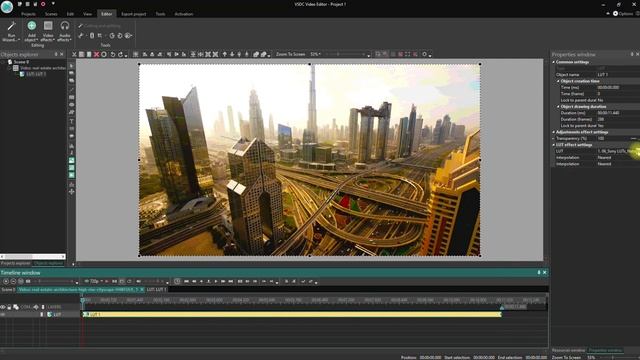
Task: Collapse the LUT effect settings section
Action: 554,145
